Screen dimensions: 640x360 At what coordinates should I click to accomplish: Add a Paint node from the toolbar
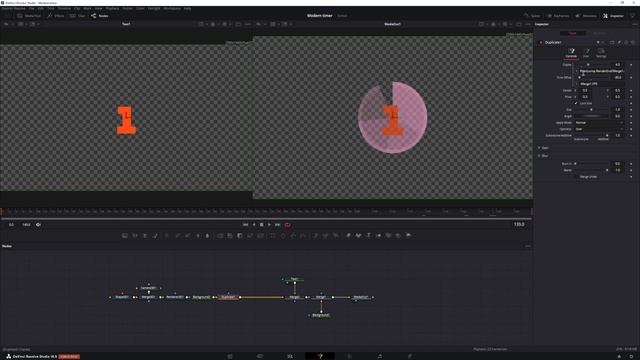click(x=155, y=236)
